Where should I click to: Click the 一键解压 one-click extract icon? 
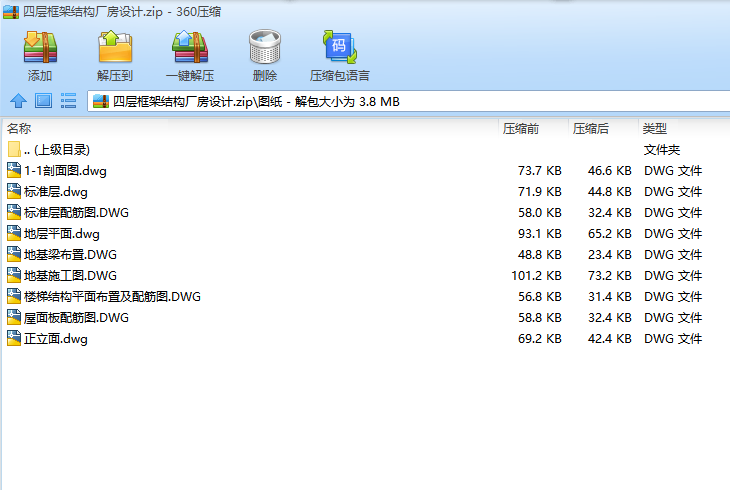pos(190,47)
